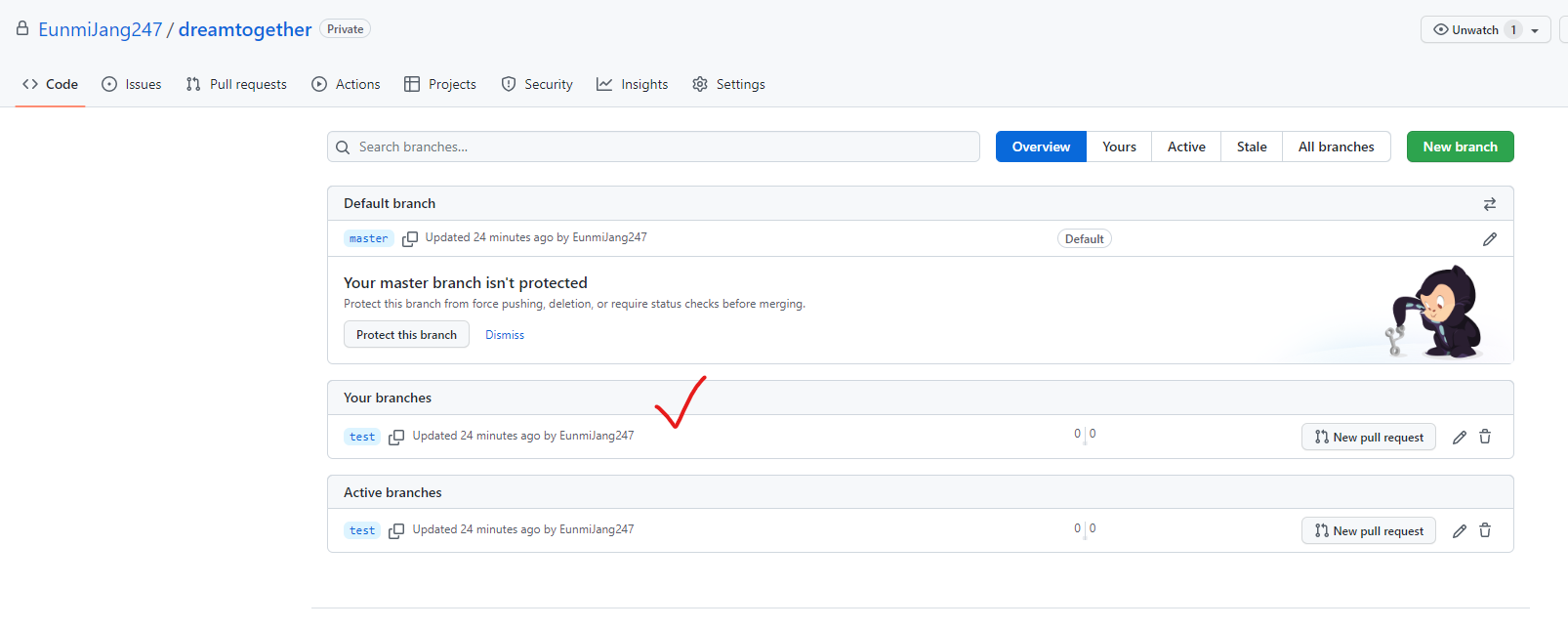Open the Code tab
This screenshot has width=1568, height=629.
(x=51, y=84)
